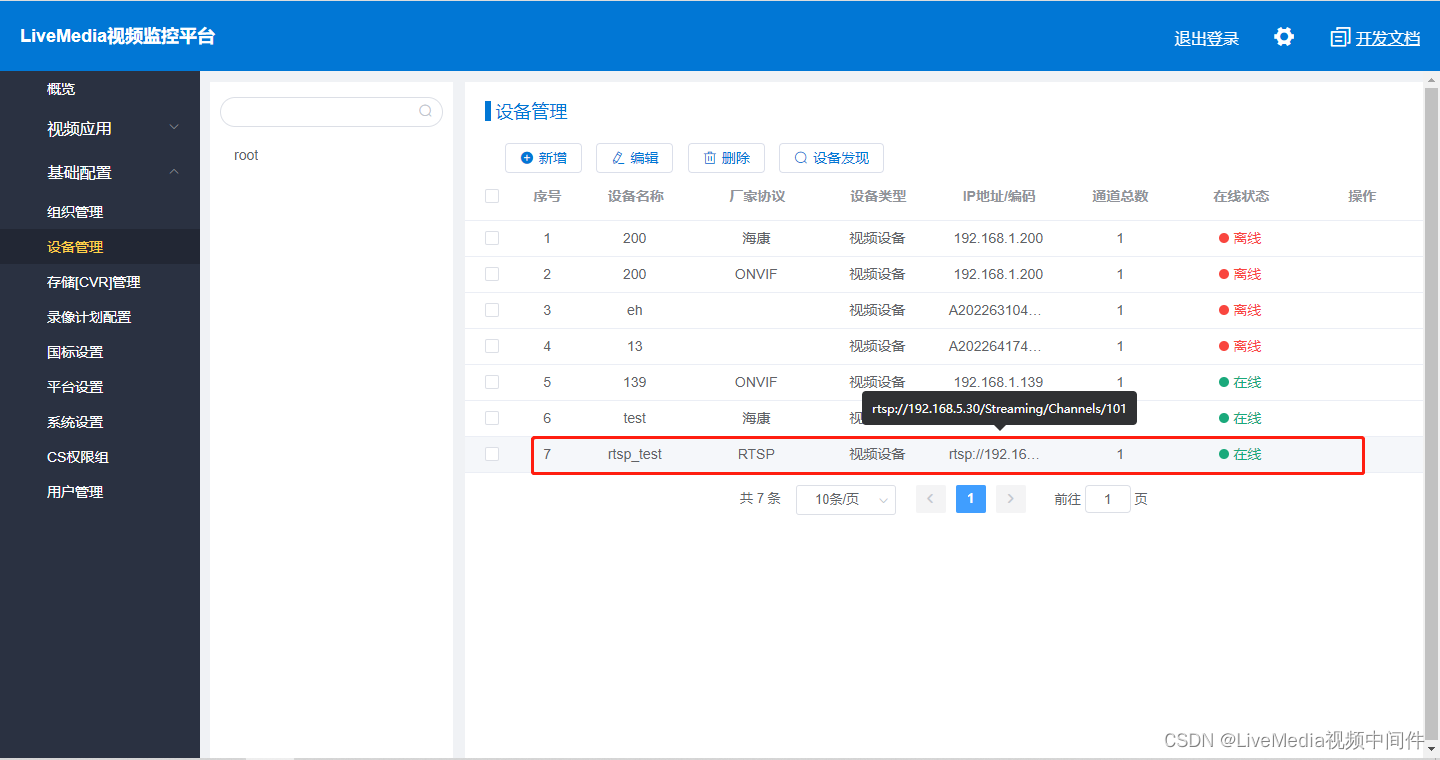1440x760 pixels.
Task: Click 离线 status in row 1
Action: (1240, 238)
